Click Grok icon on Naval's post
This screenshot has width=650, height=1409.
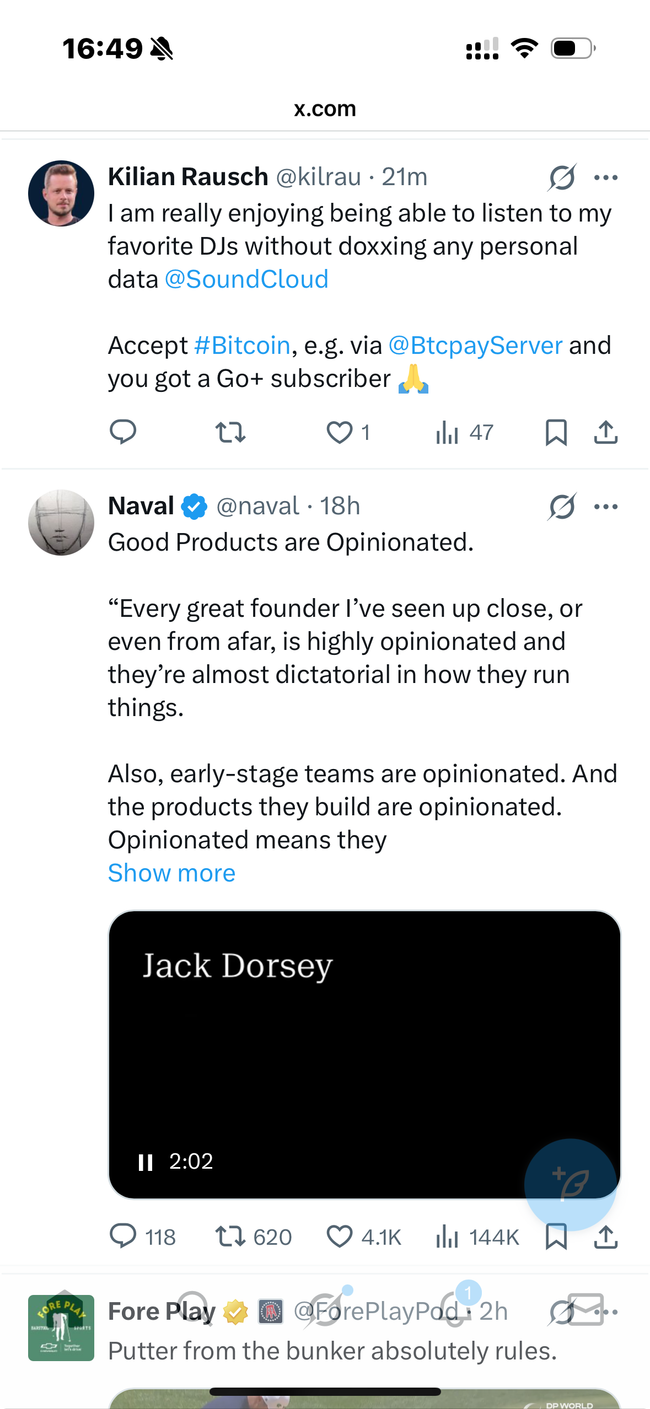pyautogui.click(x=562, y=507)
